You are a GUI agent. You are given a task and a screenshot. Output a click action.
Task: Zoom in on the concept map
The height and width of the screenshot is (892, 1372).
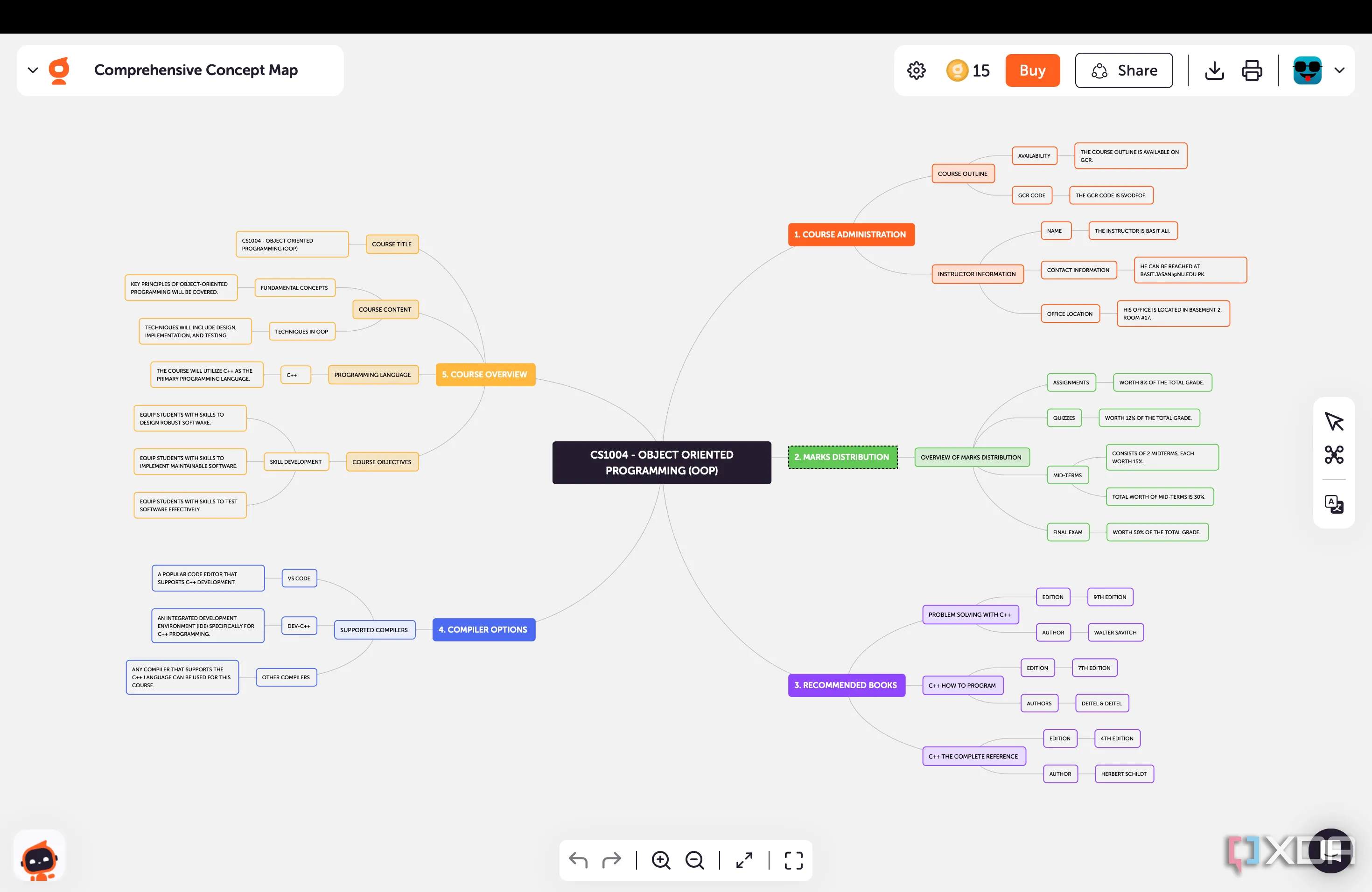pos(661,860)
